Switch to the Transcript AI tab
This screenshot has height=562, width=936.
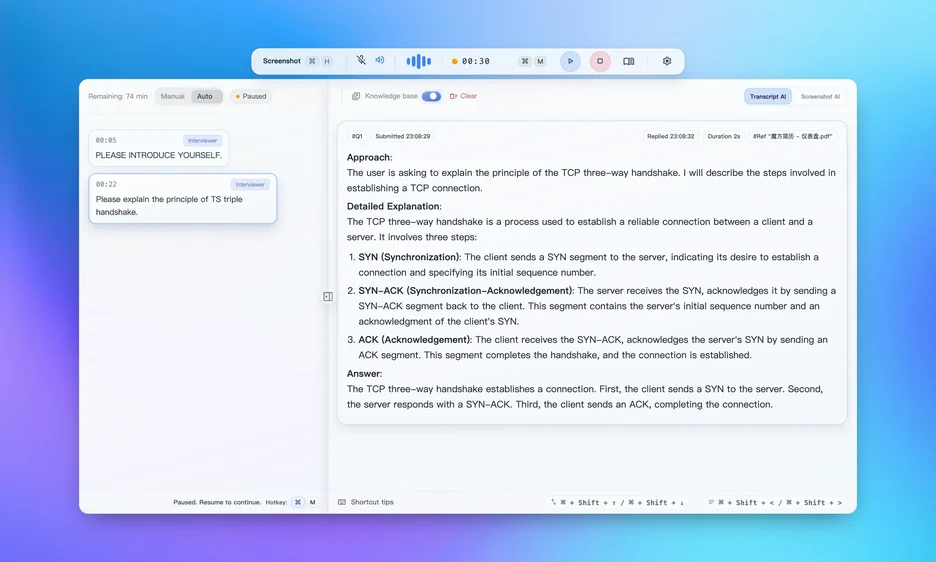click(x=768, y=97)
